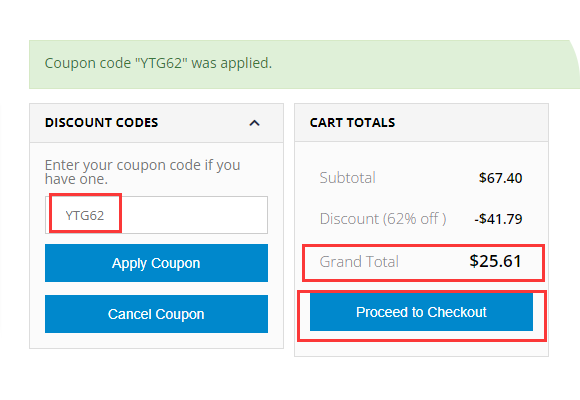Screen dimensions: 580x400
Task: Click the "YTG62" code in green banner
Action: 161,63
